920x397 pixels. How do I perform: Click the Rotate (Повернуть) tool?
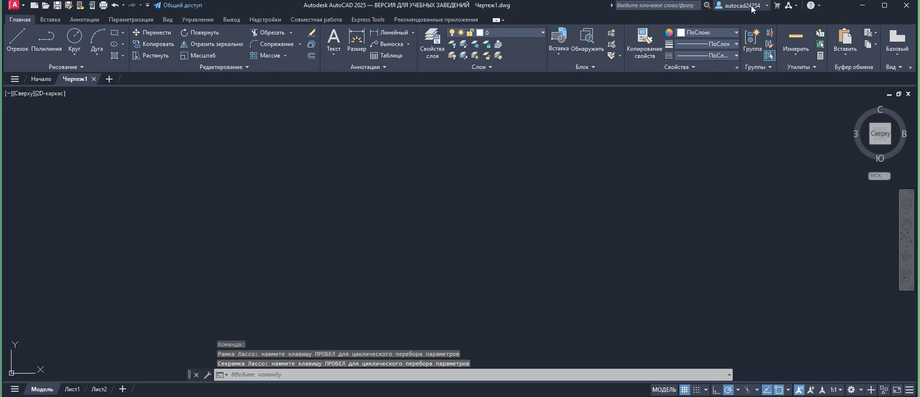(x=199, y=33)
